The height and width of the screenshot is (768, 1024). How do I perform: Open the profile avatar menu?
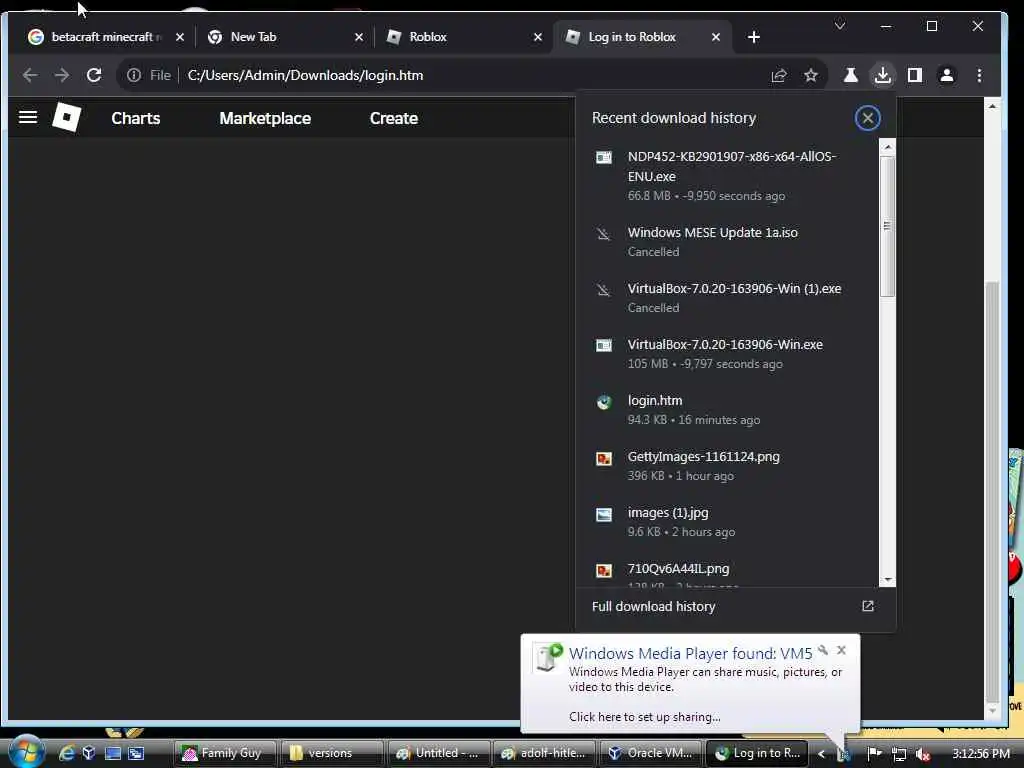946,75
